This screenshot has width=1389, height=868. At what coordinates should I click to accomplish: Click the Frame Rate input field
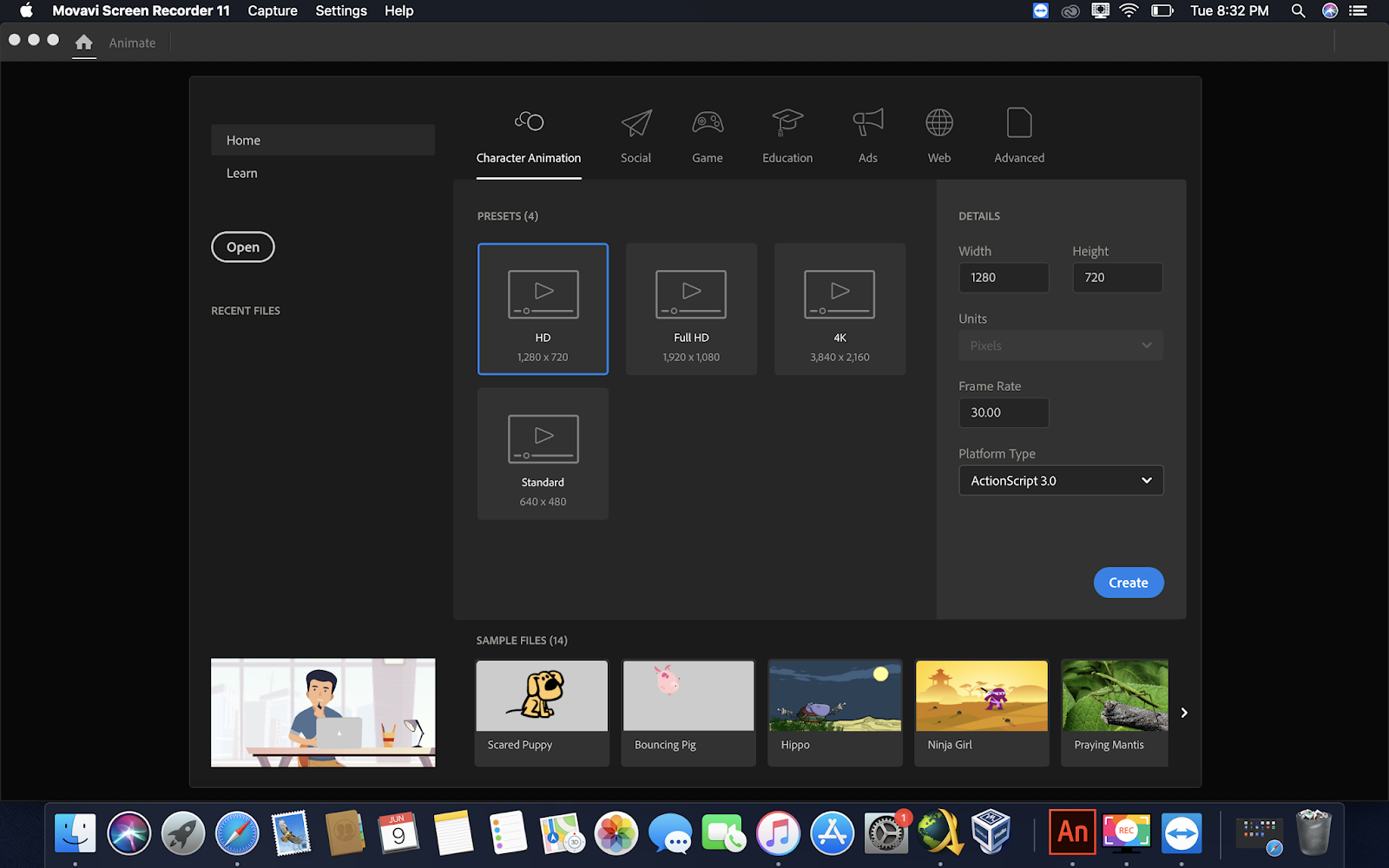[x=1004, y=412]
